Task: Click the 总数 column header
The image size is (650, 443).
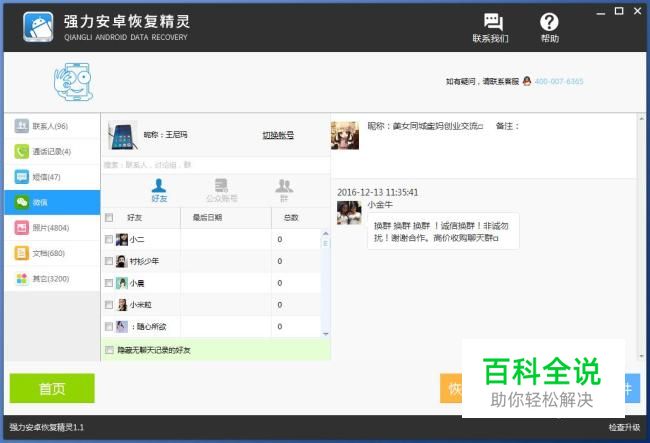Action: [291, 218]
